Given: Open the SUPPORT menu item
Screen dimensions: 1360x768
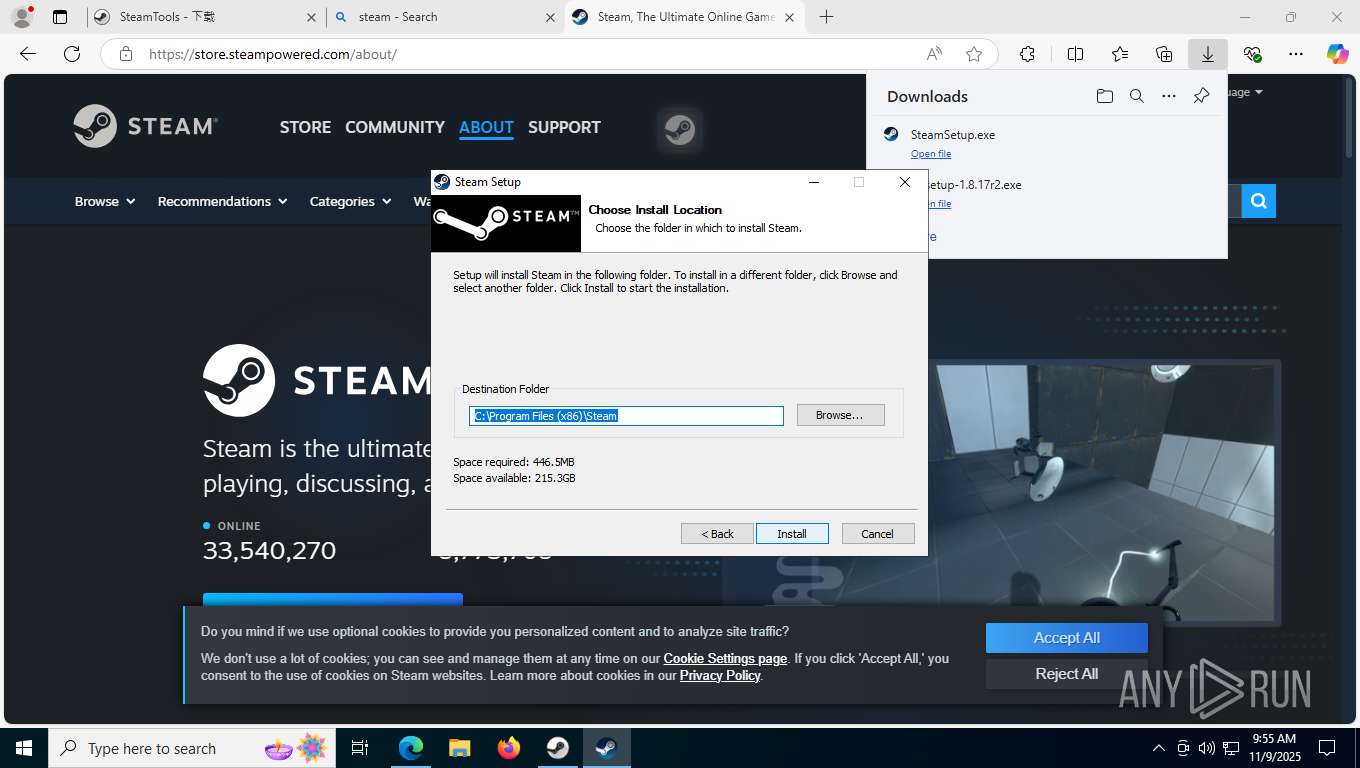Looking at the screenshot, I should (564, 127).
